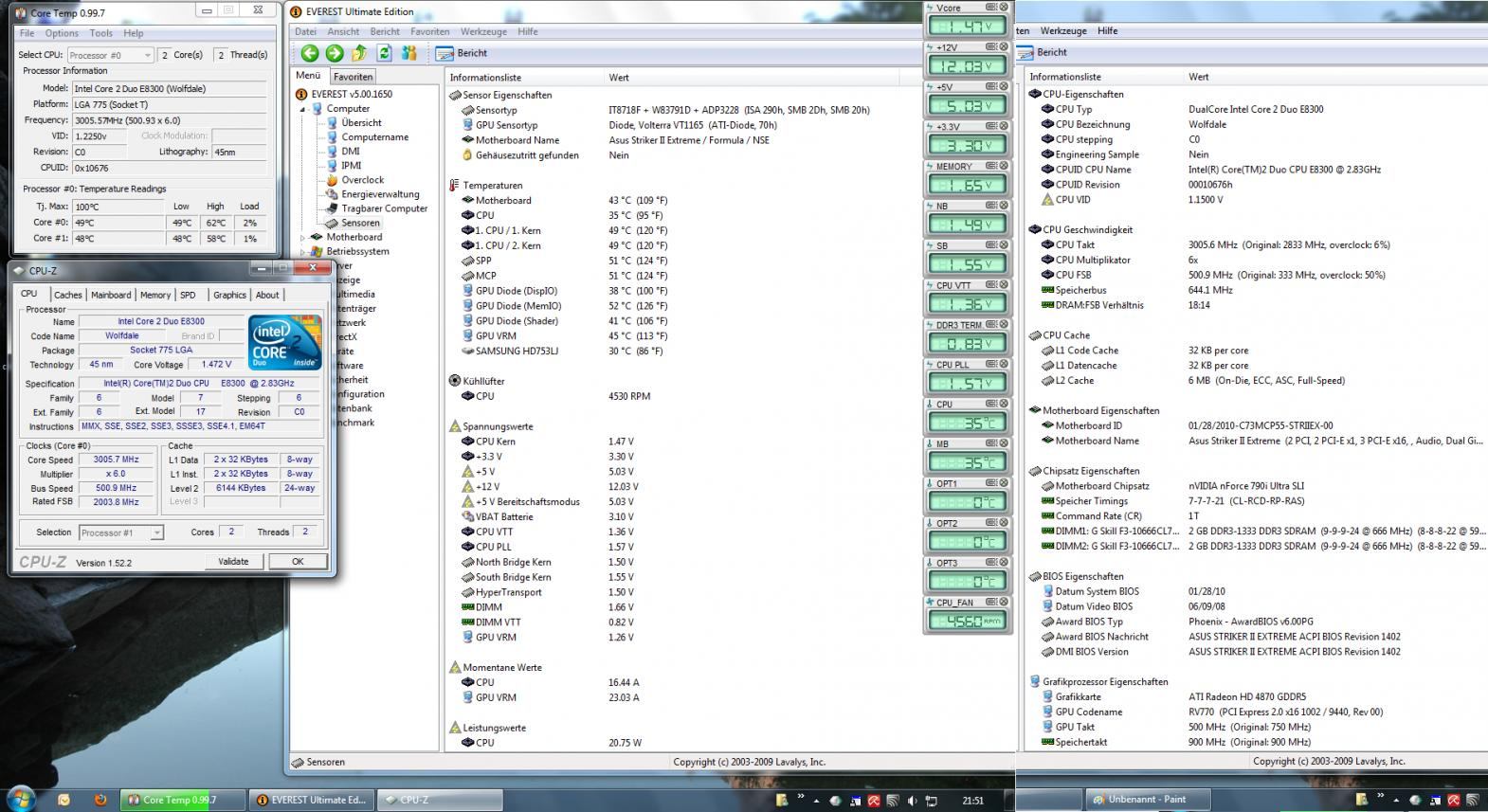The height and width of the screenshot is (812, 1488).
Task: Collapse the Computer tree node
Action: pos(303,109)
